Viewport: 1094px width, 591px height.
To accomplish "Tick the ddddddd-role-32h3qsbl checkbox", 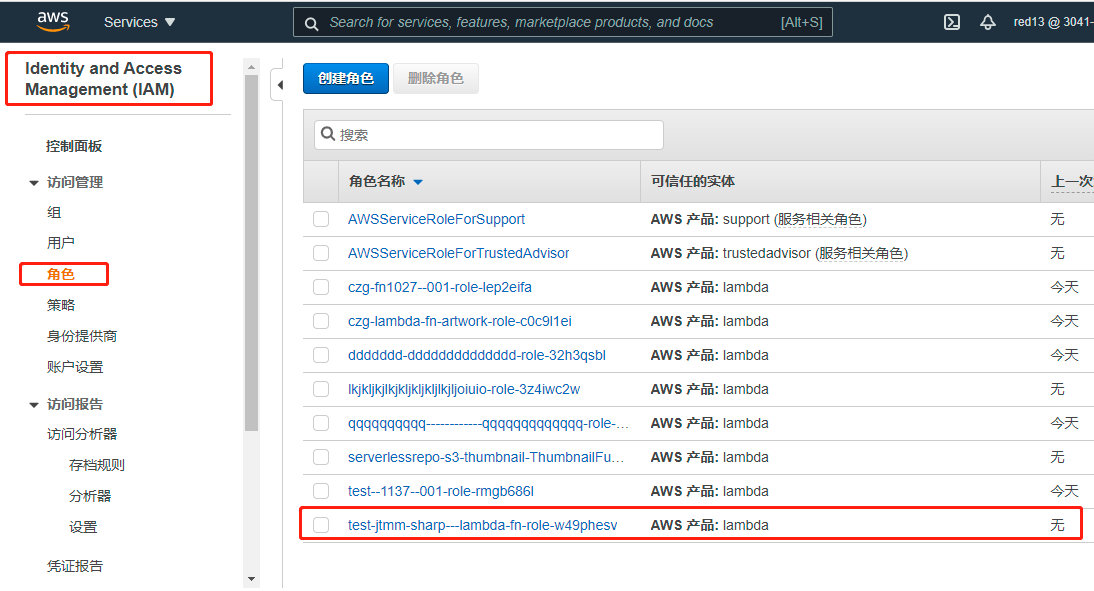I will [321, 355].
